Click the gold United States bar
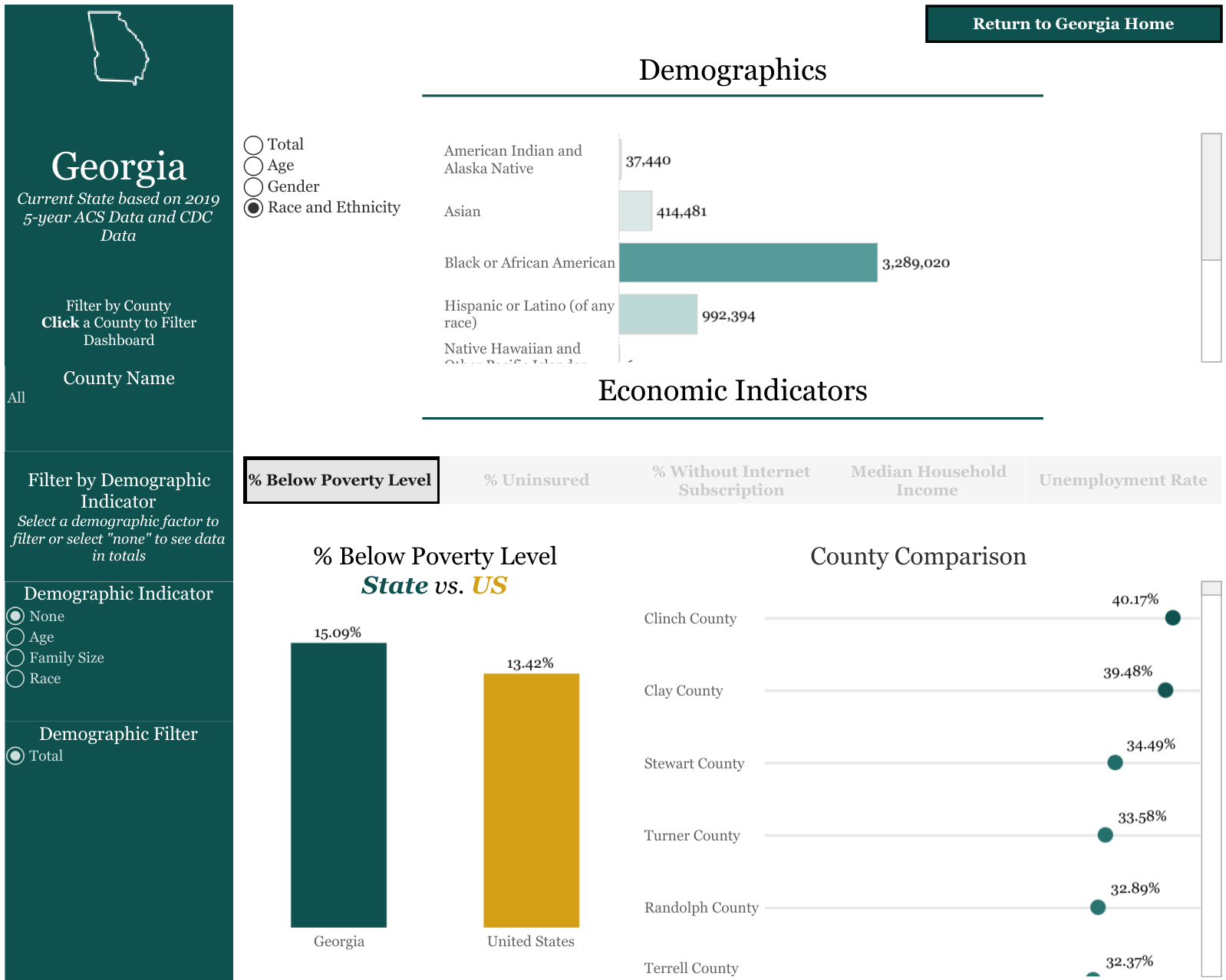 pyautogui.click(x=531, y=800)
